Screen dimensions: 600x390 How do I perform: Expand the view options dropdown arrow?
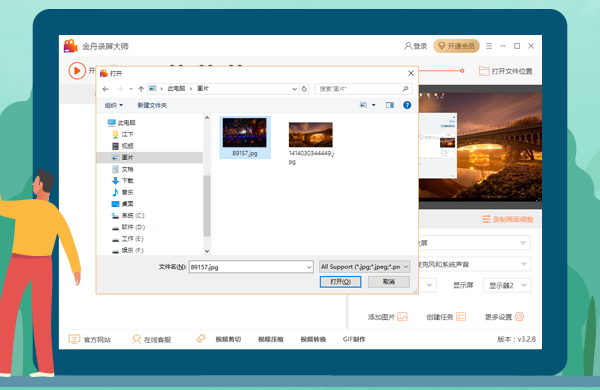(373, 105)
